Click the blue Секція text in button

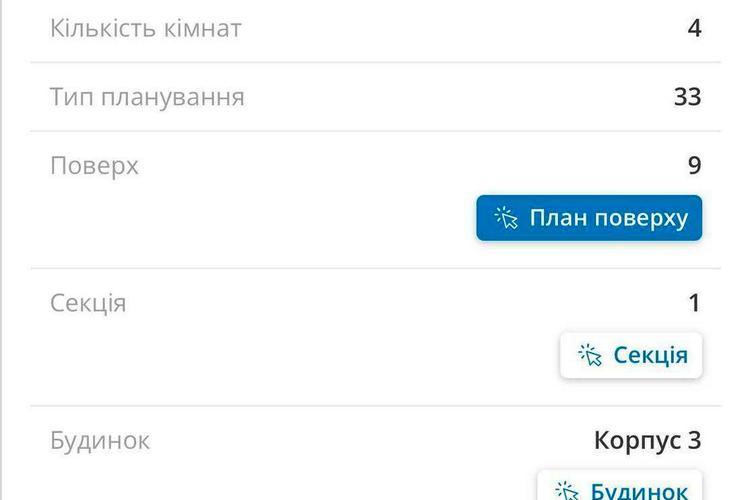coord(651,356)
